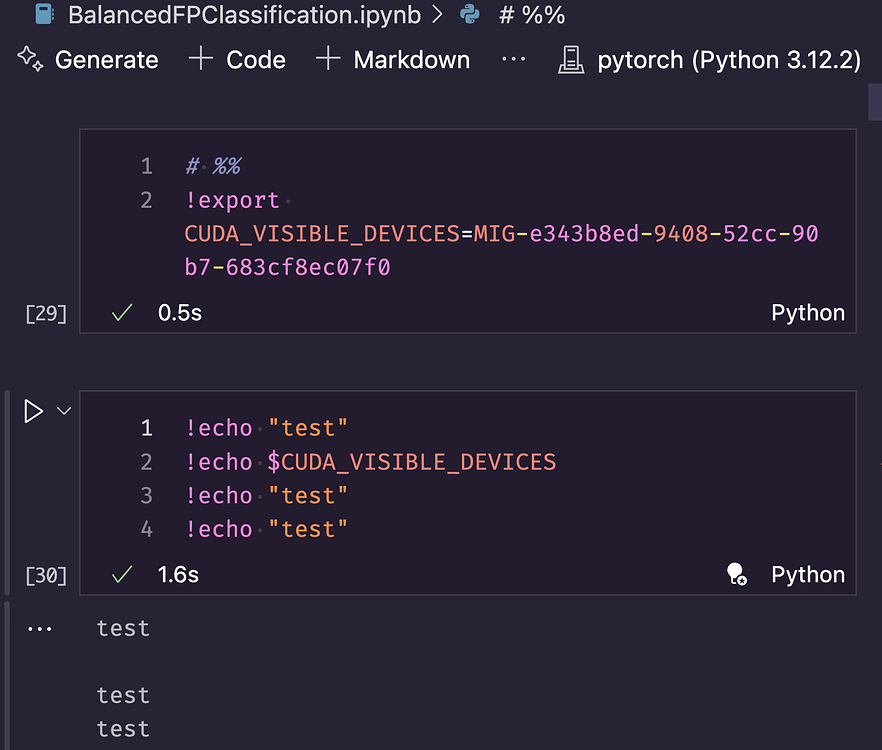Expand output options with ellipsis below cell 30
882x750 pixels.
[39, 628]
